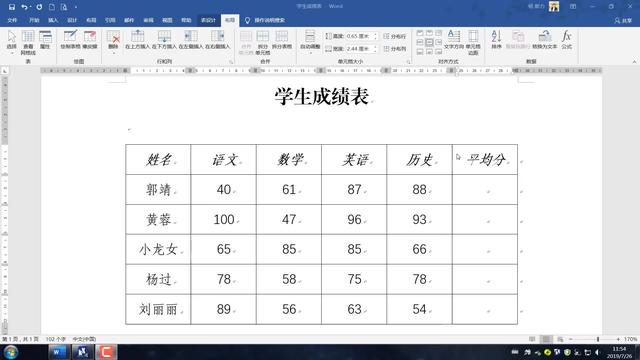640x360 pixels.
Task: Open the AutoFit (自动调整) dropdown
Action: (310, 42)
